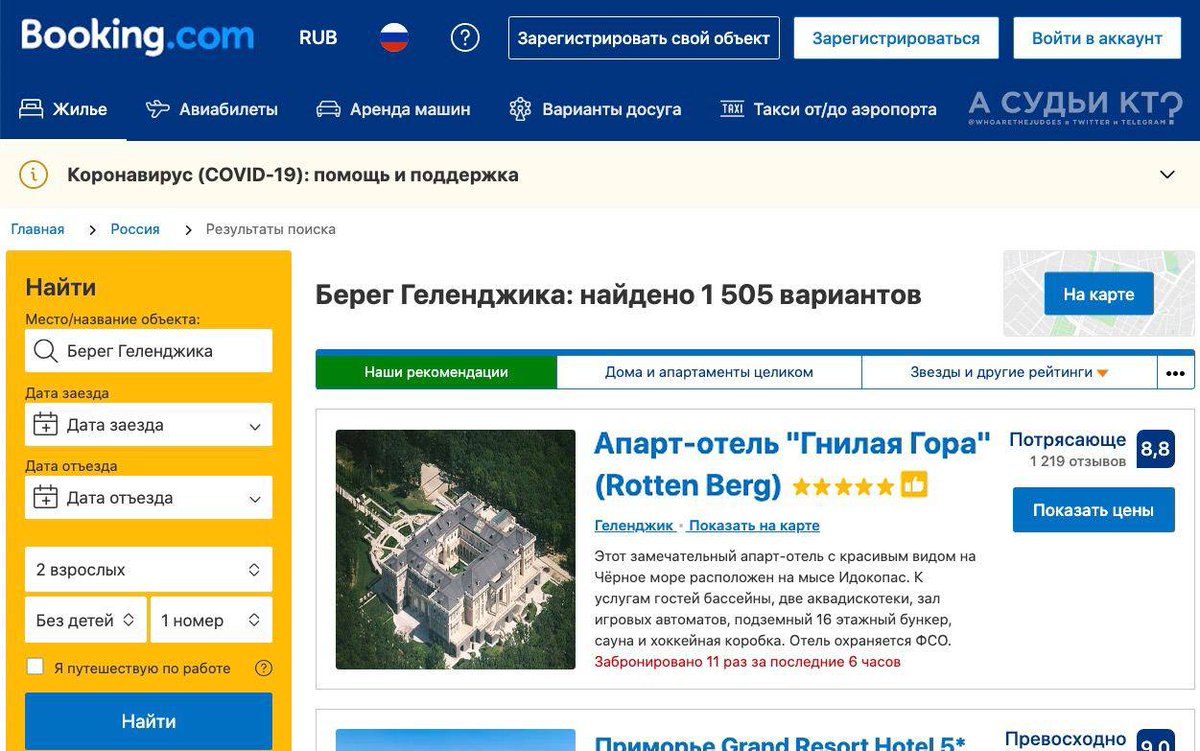Click 'Показать цены' for Rotten Berg hotel

click(x=1093, y=509)
